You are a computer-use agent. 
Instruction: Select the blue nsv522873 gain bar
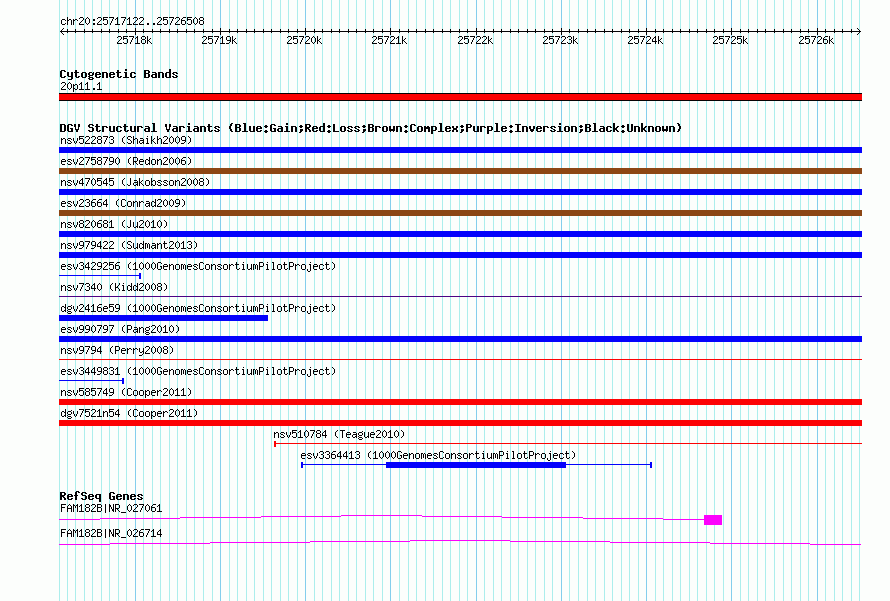pos(460,150)
